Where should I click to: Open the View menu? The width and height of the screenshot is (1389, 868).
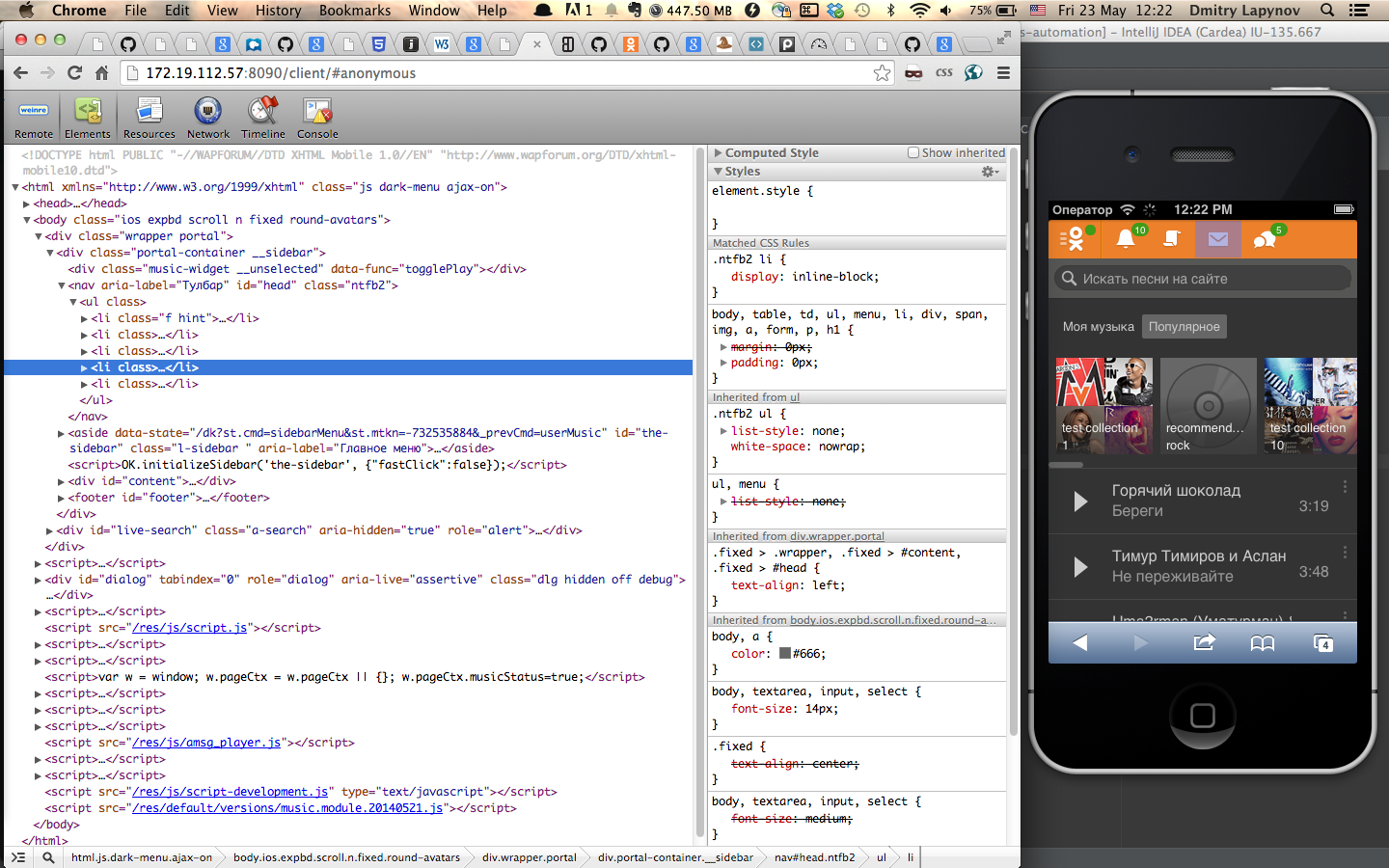[x=222, y=11]
